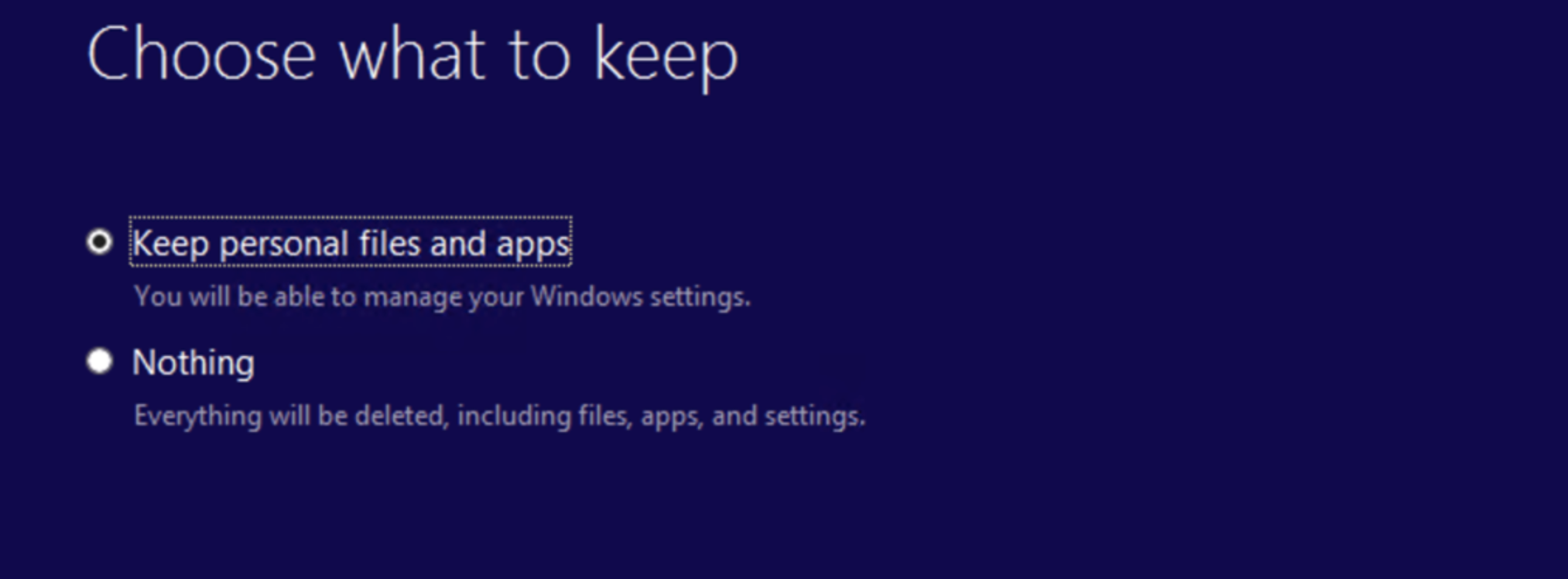Click the word 'personal' inside the dotted focus box
This screenshot has width=1568, height=579.
[x=284, y=245]
